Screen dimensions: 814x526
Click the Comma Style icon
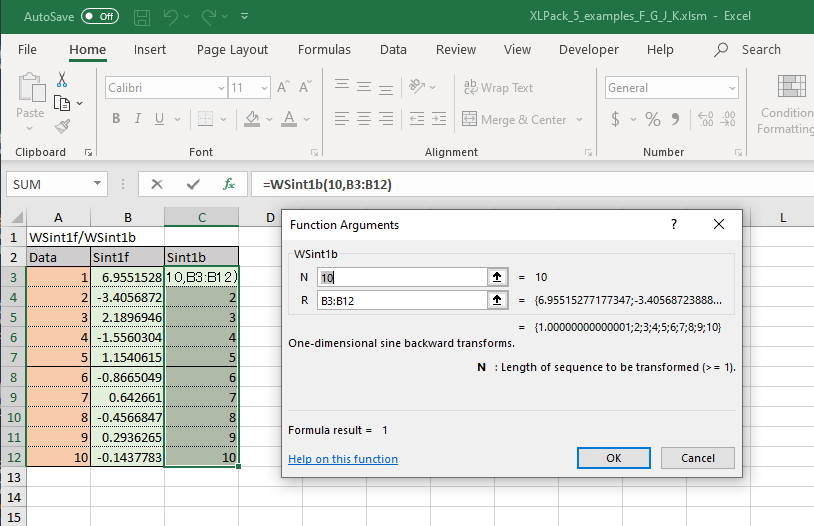[675, 119]
